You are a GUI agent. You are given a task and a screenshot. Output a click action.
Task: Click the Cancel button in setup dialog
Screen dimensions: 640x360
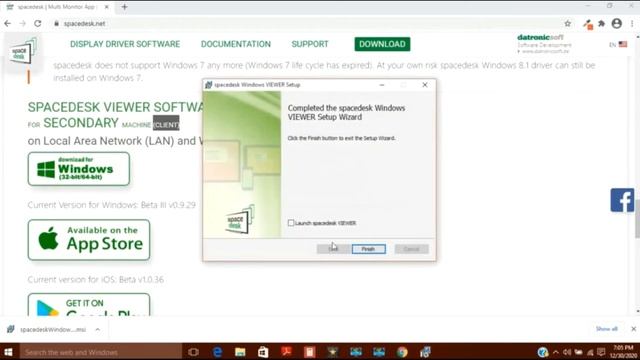click(x=411, y=249)
